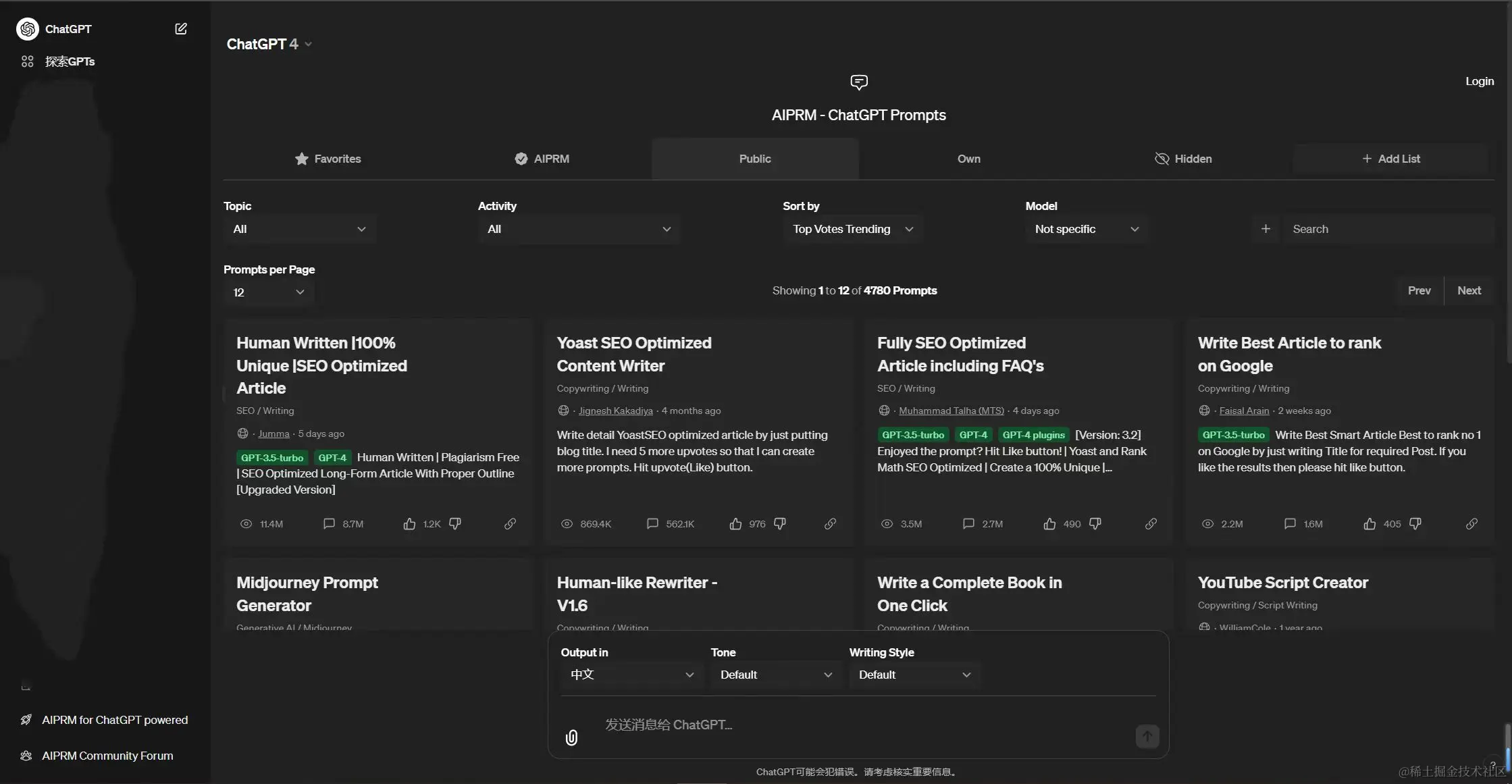
Task: Switch to the Favorites tab
Action: click(x=328, y=159)
